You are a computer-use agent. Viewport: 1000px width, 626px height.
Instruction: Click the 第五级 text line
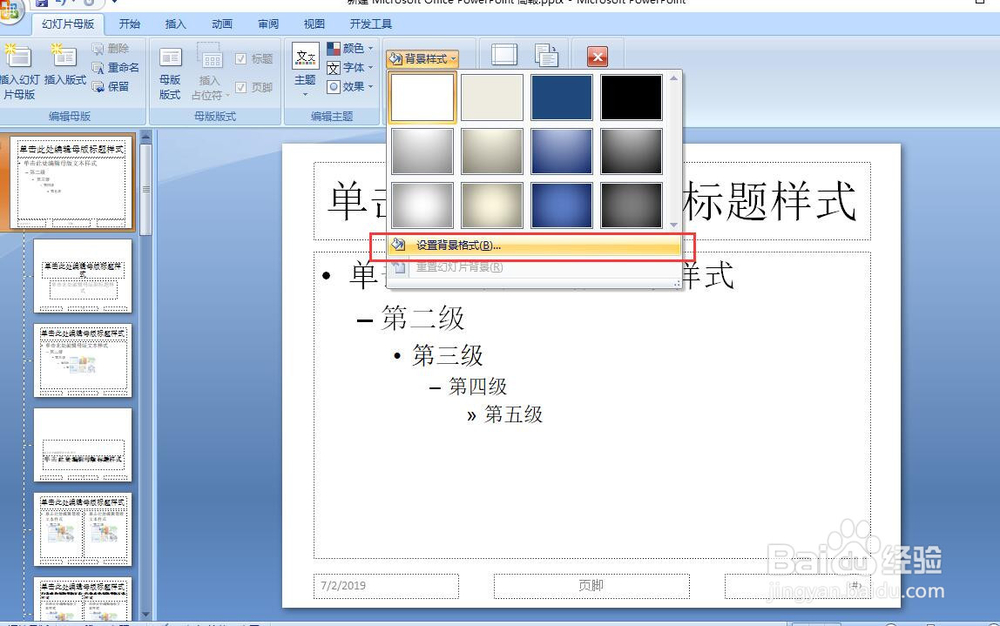click(x=513, y=415)
